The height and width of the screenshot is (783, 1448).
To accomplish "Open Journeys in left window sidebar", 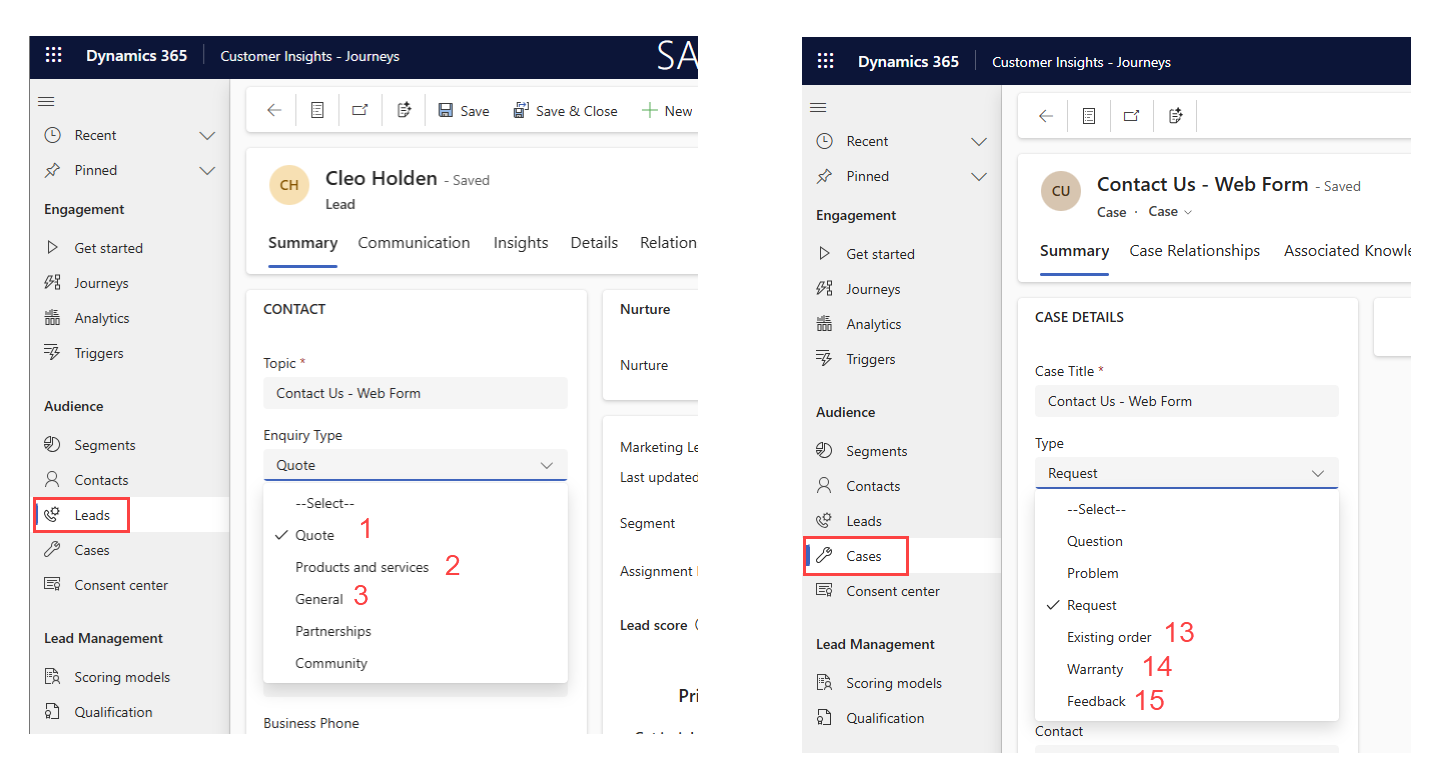I will (x=101, y=283).
